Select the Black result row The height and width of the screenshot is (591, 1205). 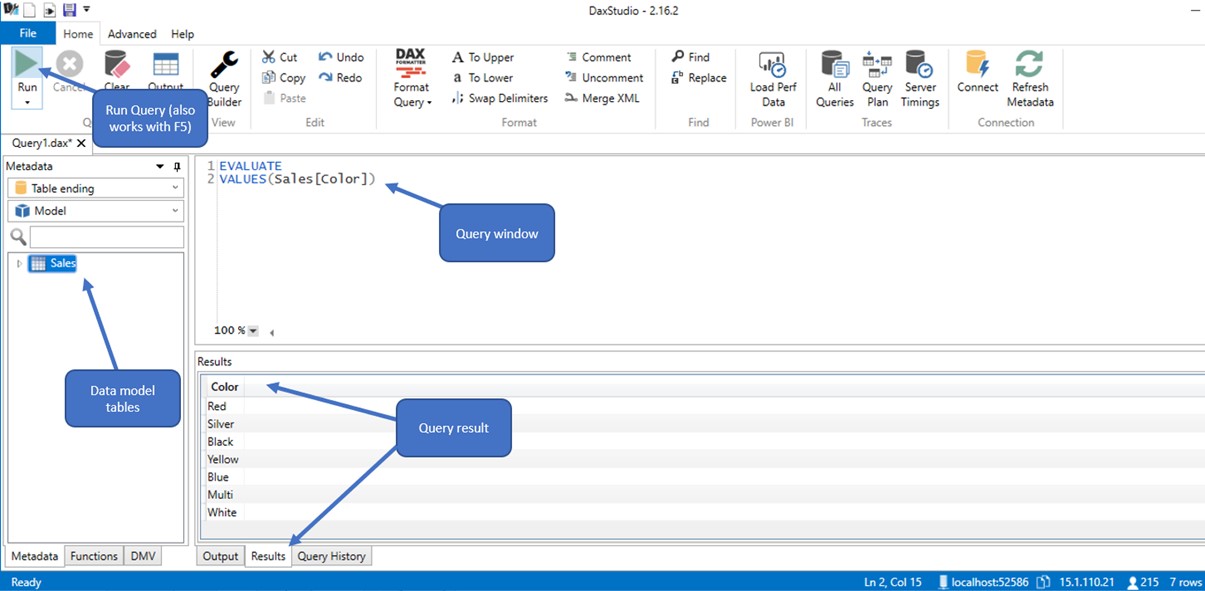tap(220, 442)
